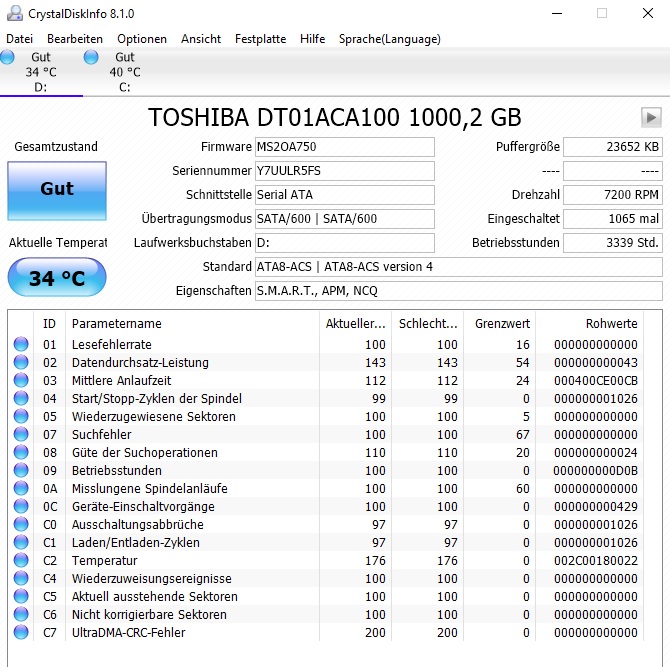Open the Bearbeiten menu

[x=75, y=39]
